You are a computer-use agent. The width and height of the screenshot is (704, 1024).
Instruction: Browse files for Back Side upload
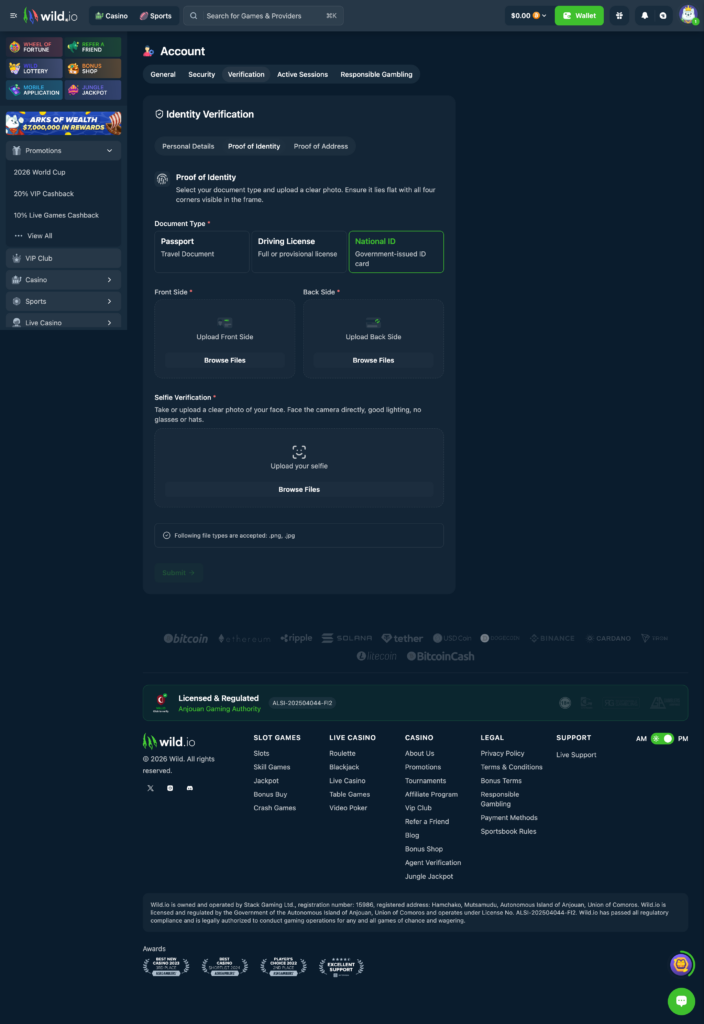point(374,360)
